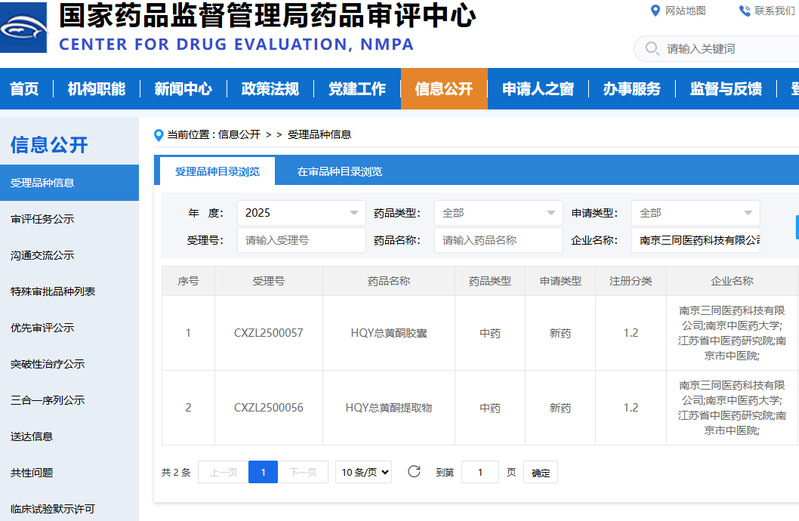Image resolution: width=799 pixels, height=521 pixels.
Task: Click the CDE NMPA logo icon
Action: (24, 27)
